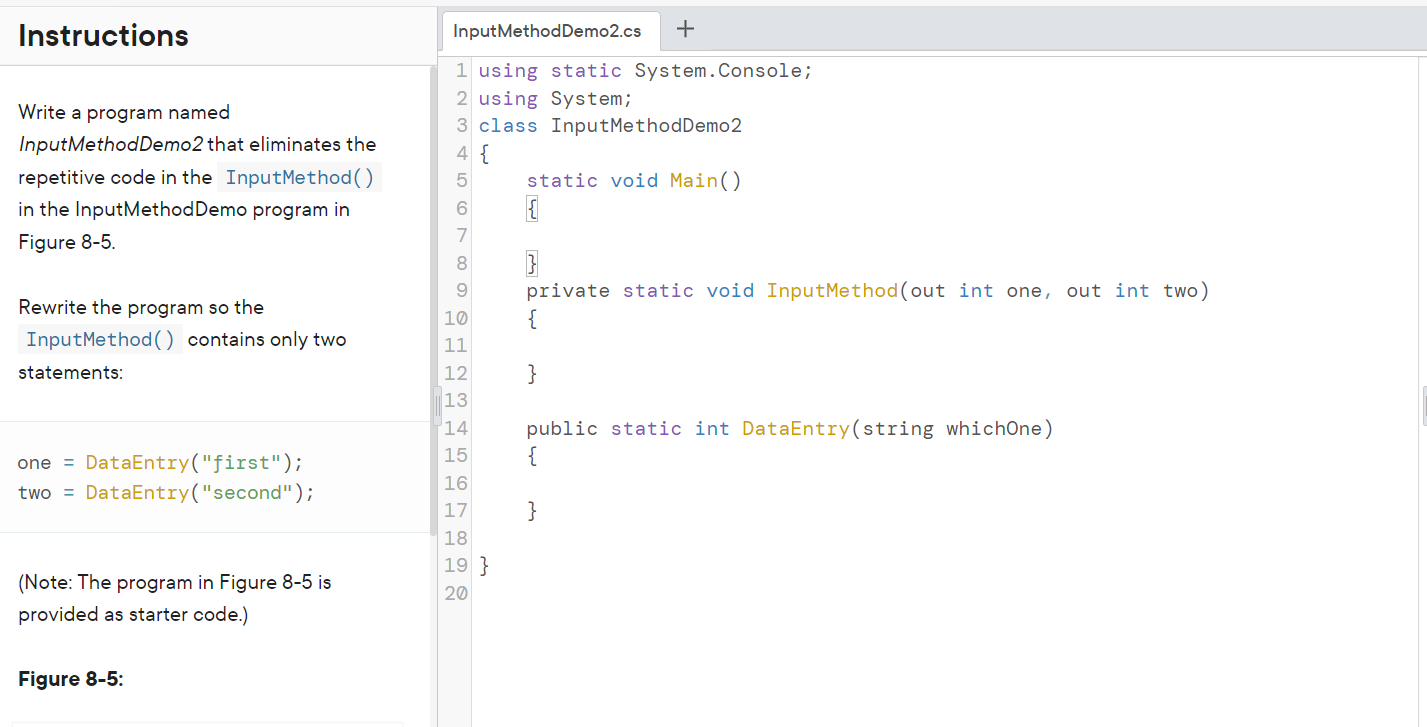Select the highlighted InputMethod() code snippet in instructions
1427x727 pixels.
click(299, 177)
